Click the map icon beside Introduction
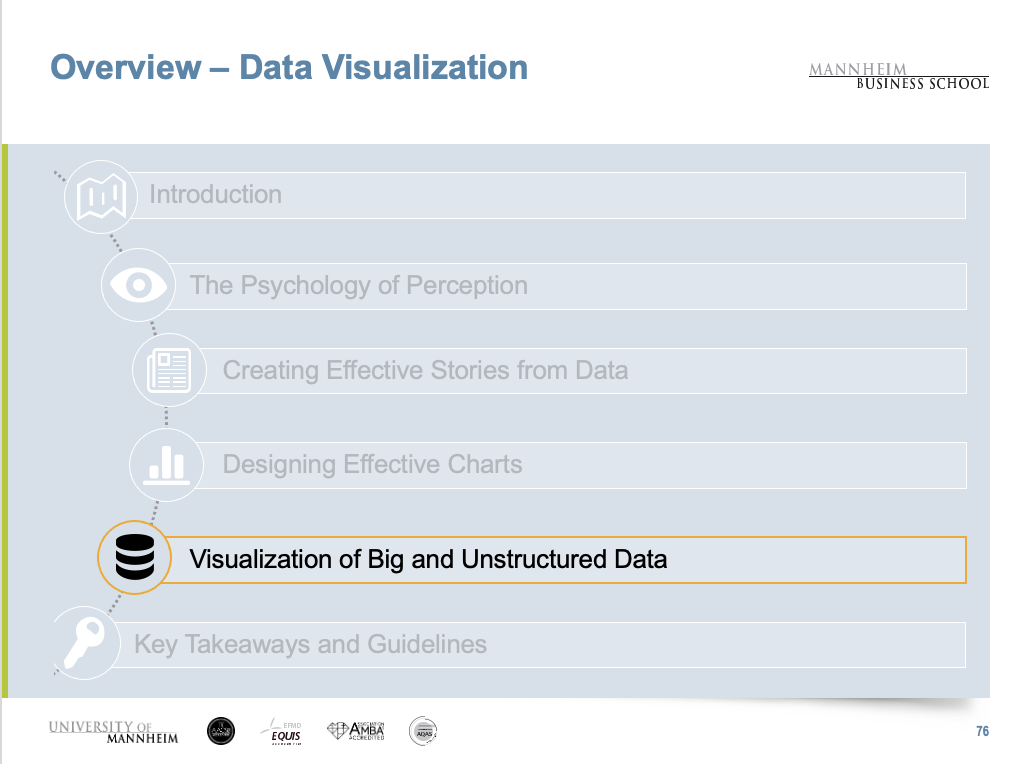This screenshot has width=1020, height=764. [100, 195]
